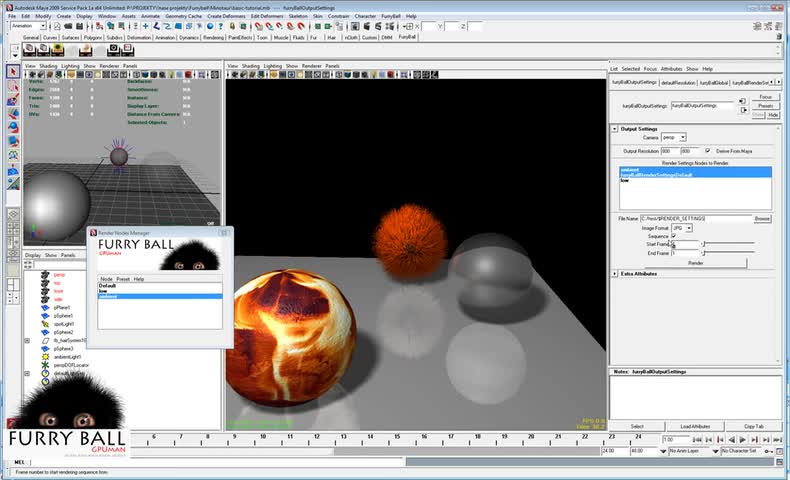Click the ambientLight1 light icon in outliner
Screen dimensions: 790x480
click(46, 356)
